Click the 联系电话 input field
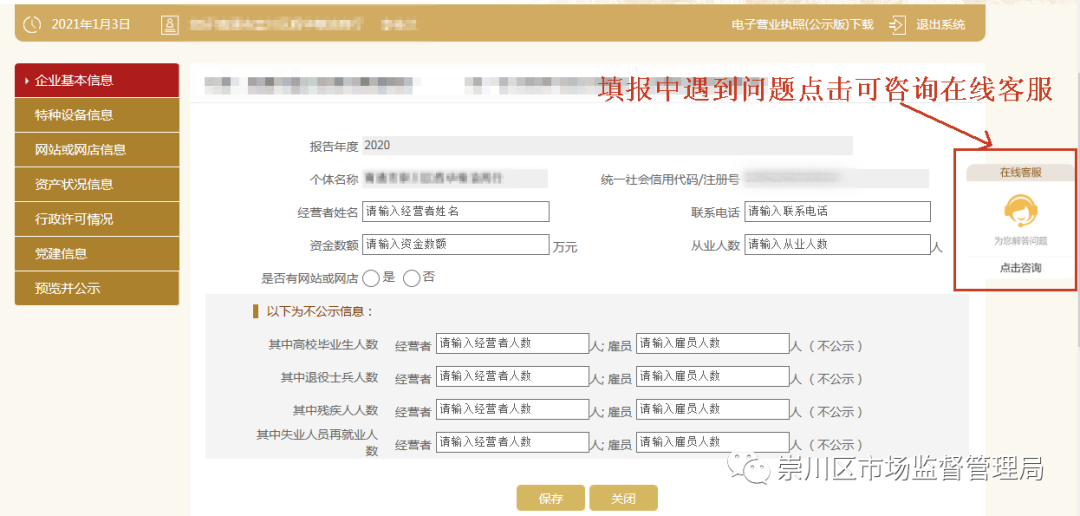Viewport: 1080px width, 516px height. click(x=837, y=212)
